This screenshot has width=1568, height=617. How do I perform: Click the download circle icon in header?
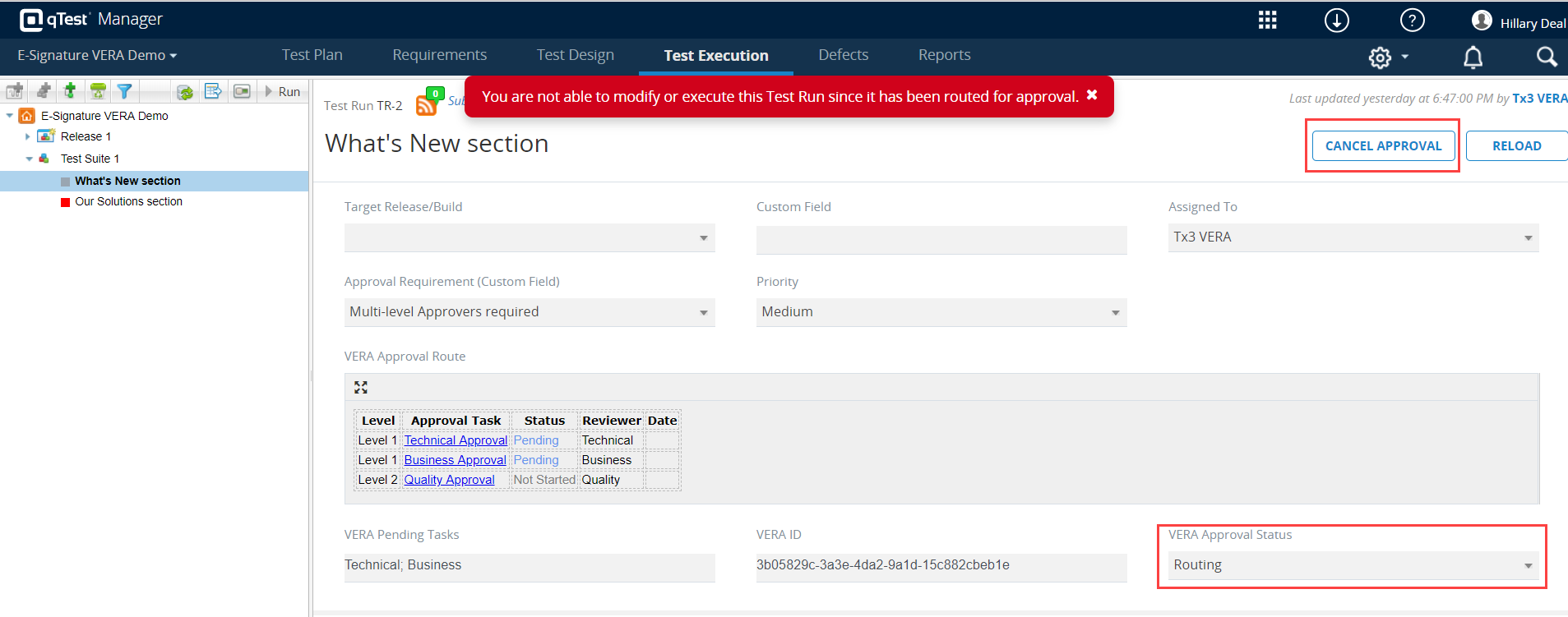(x=1336, y=21)
